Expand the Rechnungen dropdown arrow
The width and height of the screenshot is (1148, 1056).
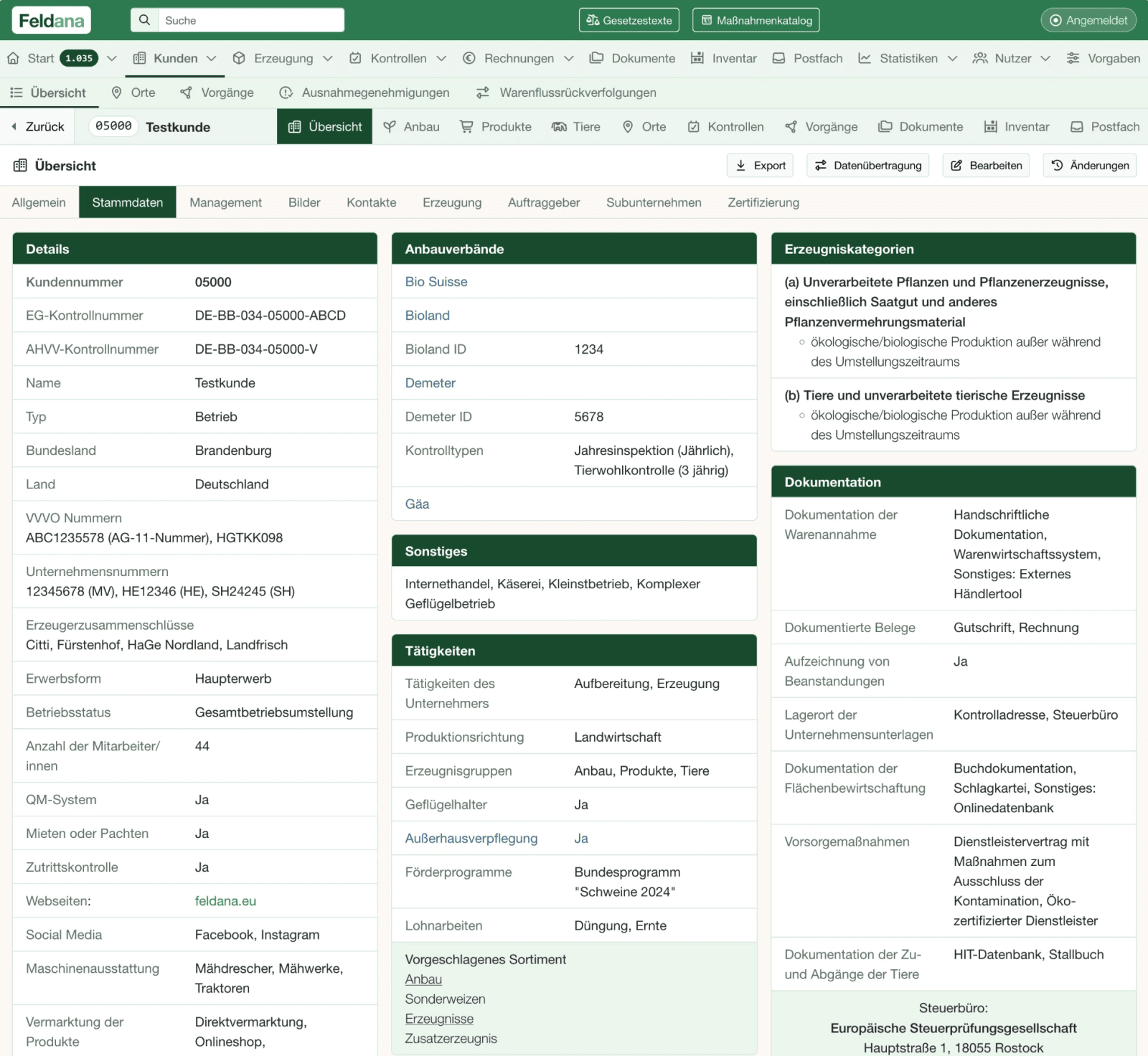click(569, 58)
